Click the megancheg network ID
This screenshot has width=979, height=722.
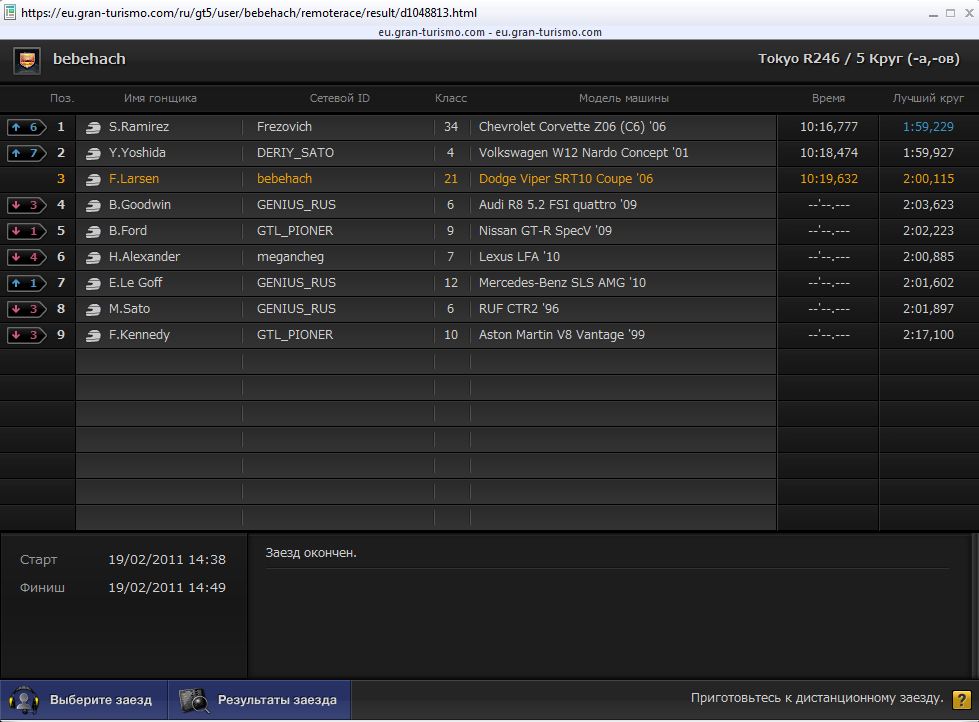(x=290, y=257)
